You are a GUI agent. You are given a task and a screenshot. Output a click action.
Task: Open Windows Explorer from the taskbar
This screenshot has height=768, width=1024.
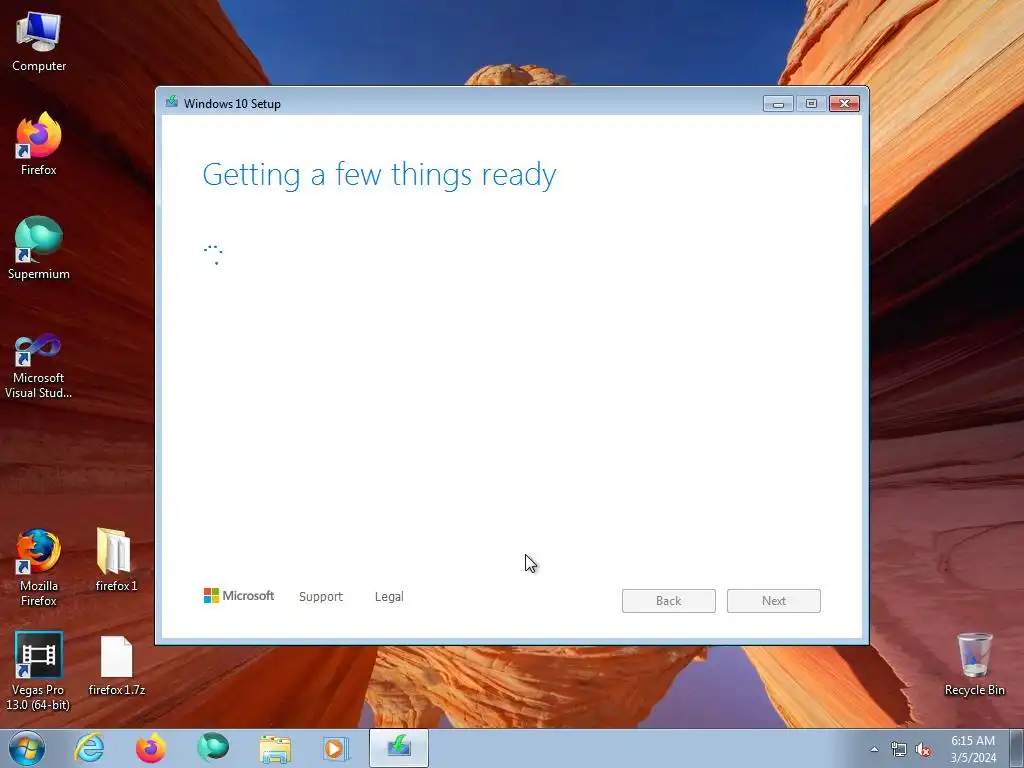[275, 748]
